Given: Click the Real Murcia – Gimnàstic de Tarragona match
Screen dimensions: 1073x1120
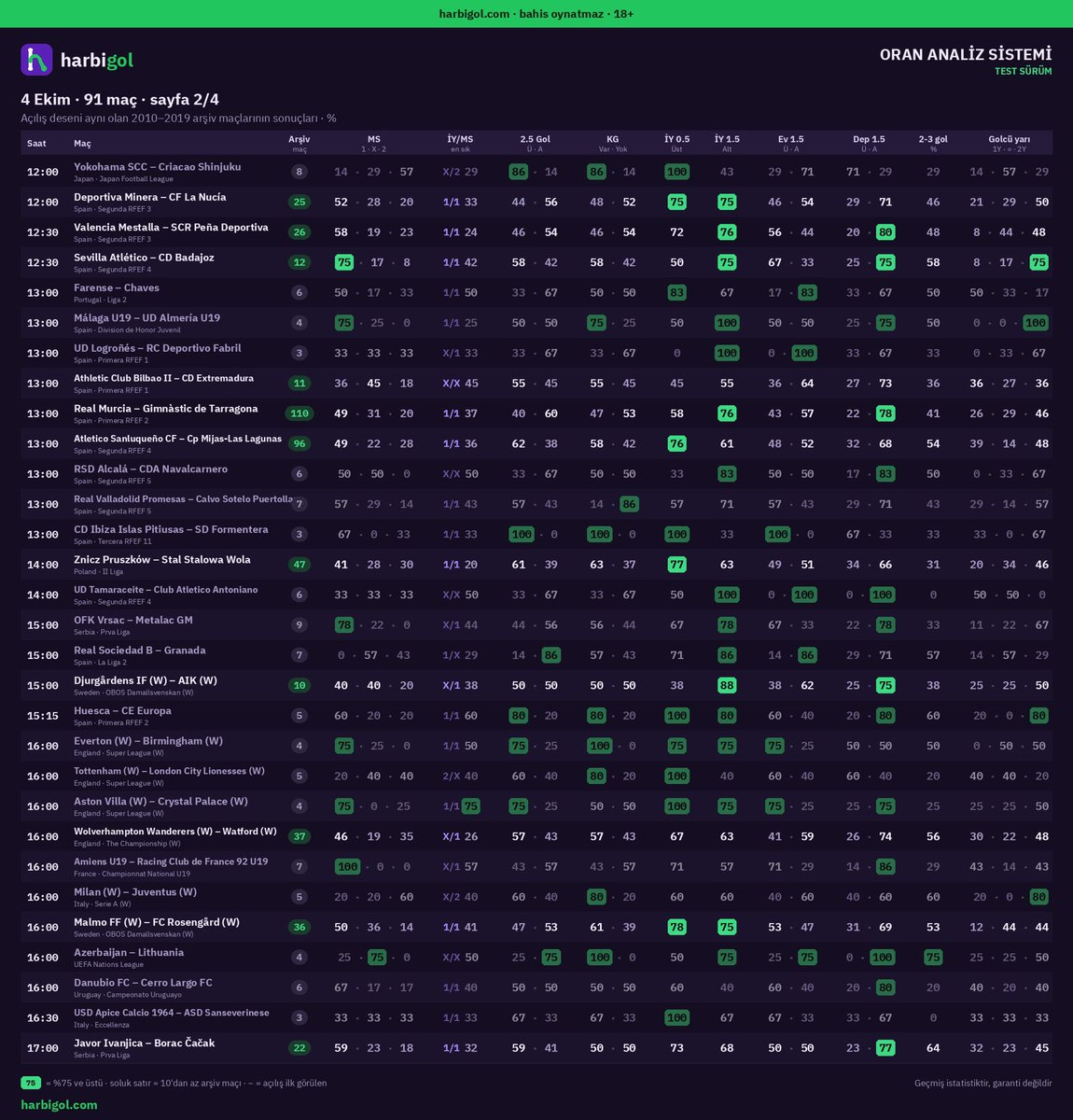Looking at the screenshot, I should (x=165, y=409).
